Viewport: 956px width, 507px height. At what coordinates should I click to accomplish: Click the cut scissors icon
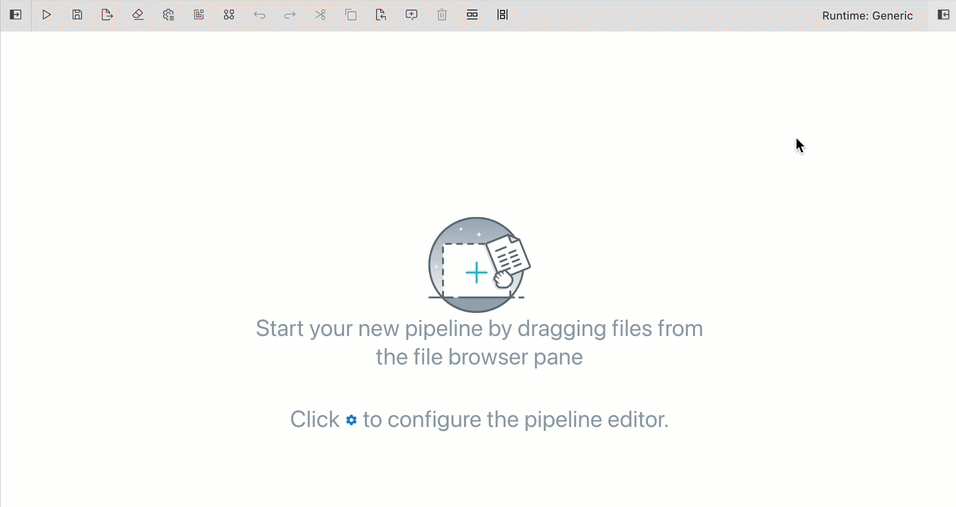(320, 15)
